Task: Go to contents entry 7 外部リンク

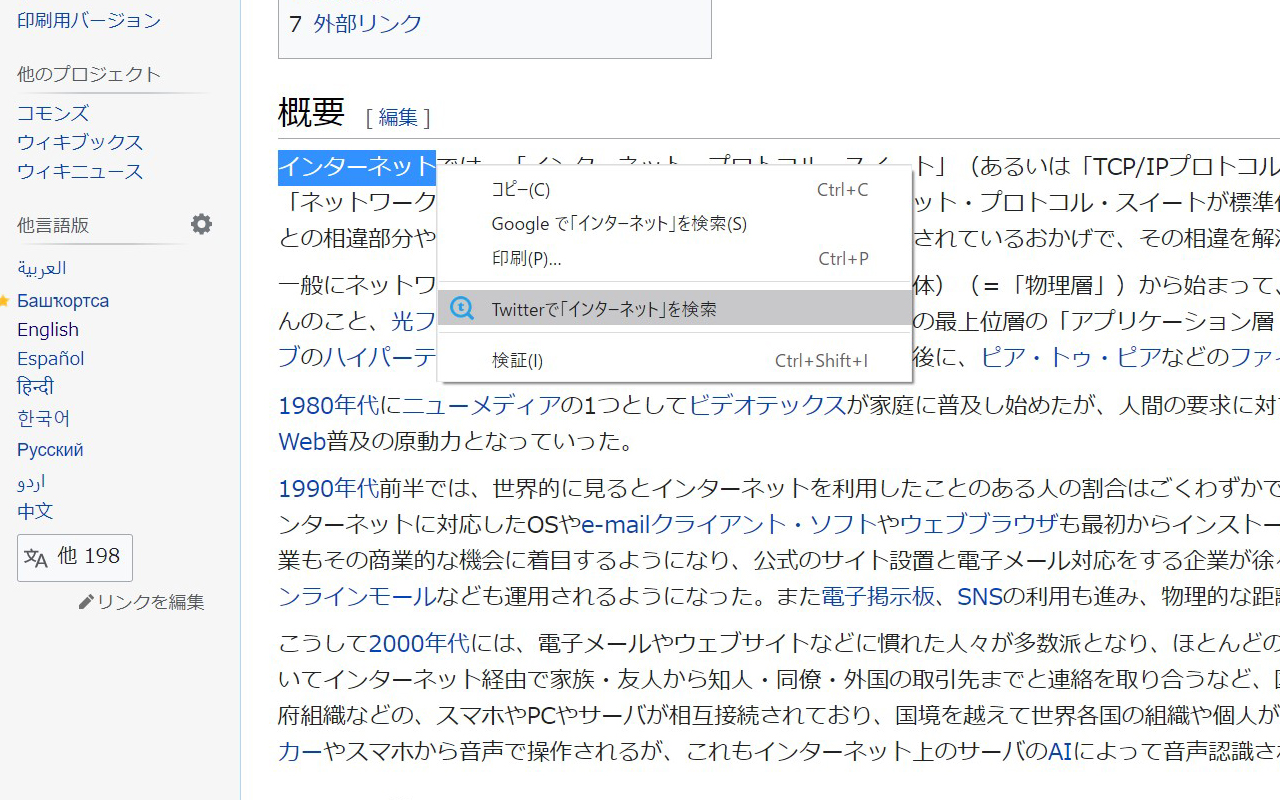Action: [355, 24]
